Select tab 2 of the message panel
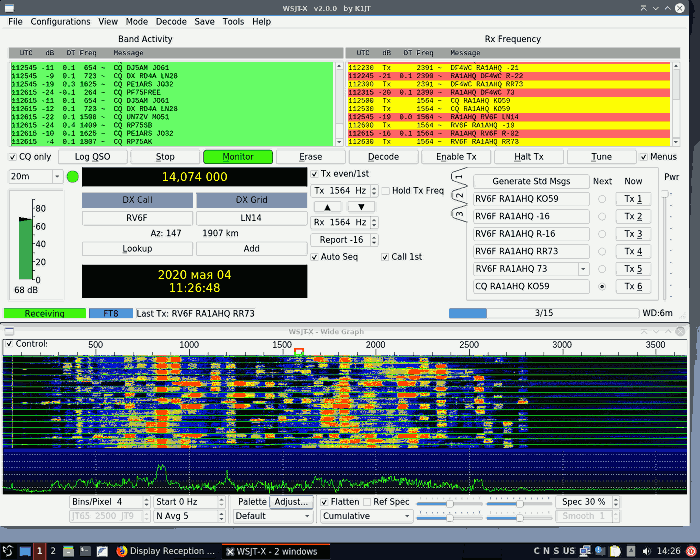Screen dimensions: 700x560 point(460,196)
